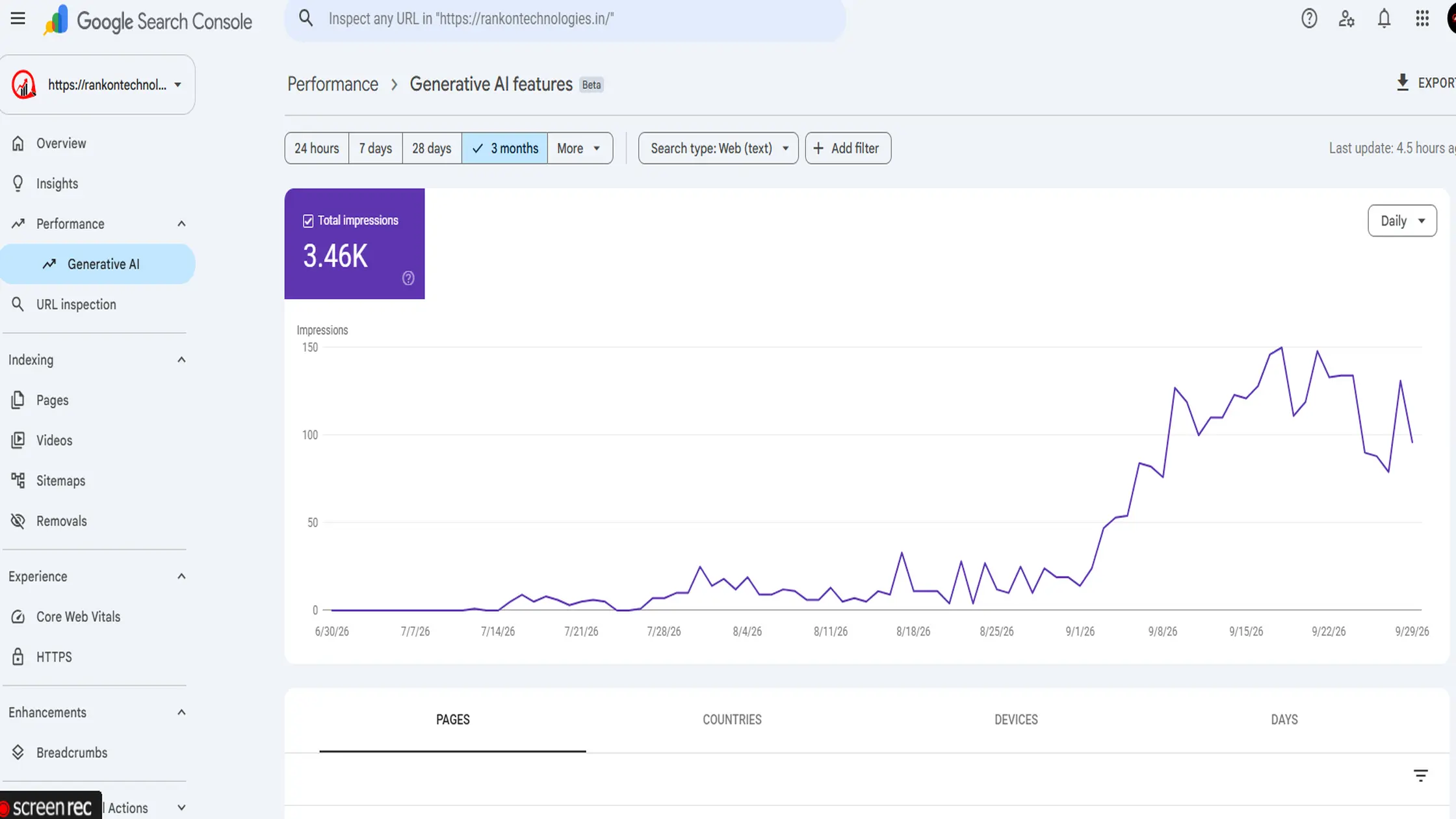The width and height of the screenshot is (1456, 819).
Task: Open the property selector dropdown
Action: pyautogui.click(x=97, y=84)
